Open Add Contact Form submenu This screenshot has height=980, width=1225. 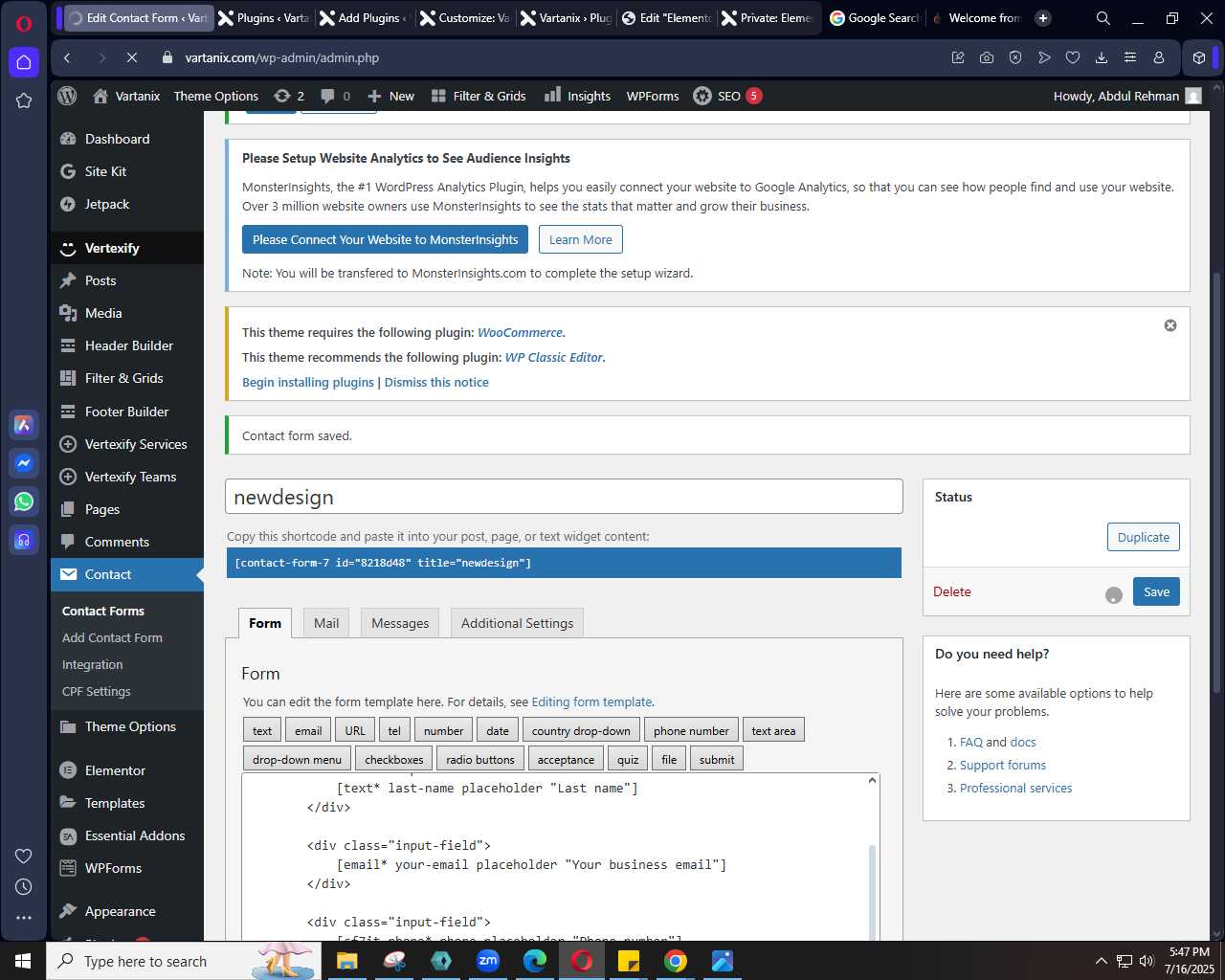(x=112, y=637)
